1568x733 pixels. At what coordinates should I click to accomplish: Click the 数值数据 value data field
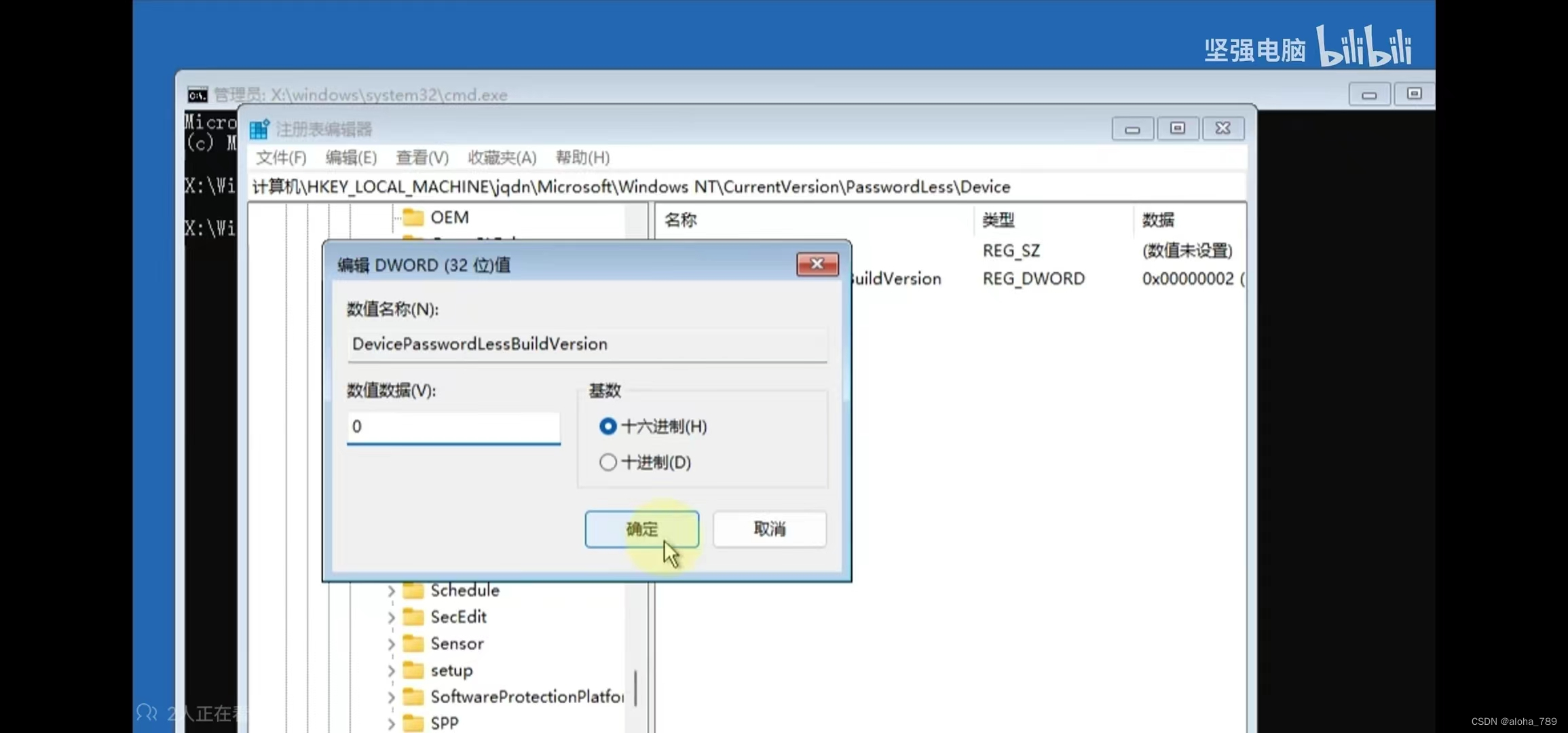click(453, 427)
